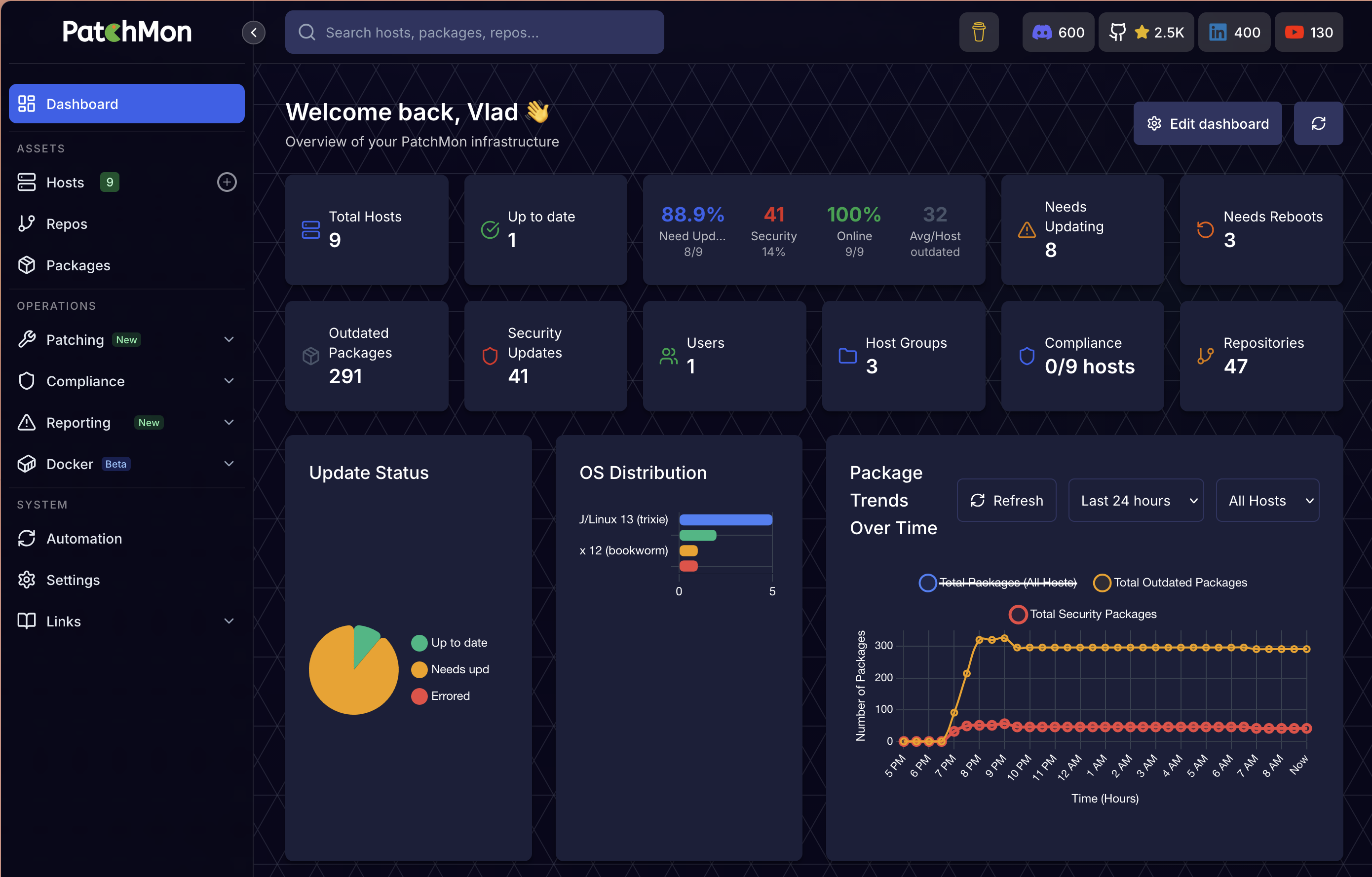Focus the Search hosts, packages, repos field
1372x877 pixels.
[474, 32]
